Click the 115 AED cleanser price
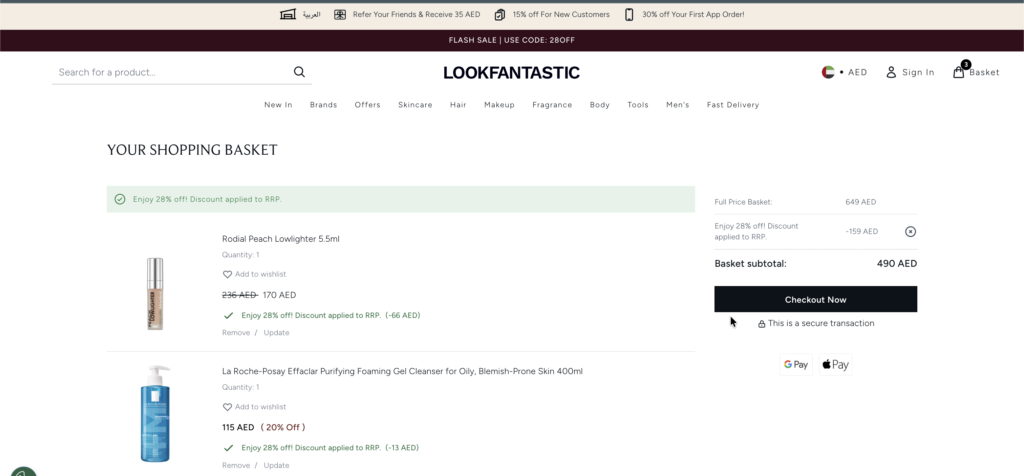Screen dimensions: 1024x476 238,428
